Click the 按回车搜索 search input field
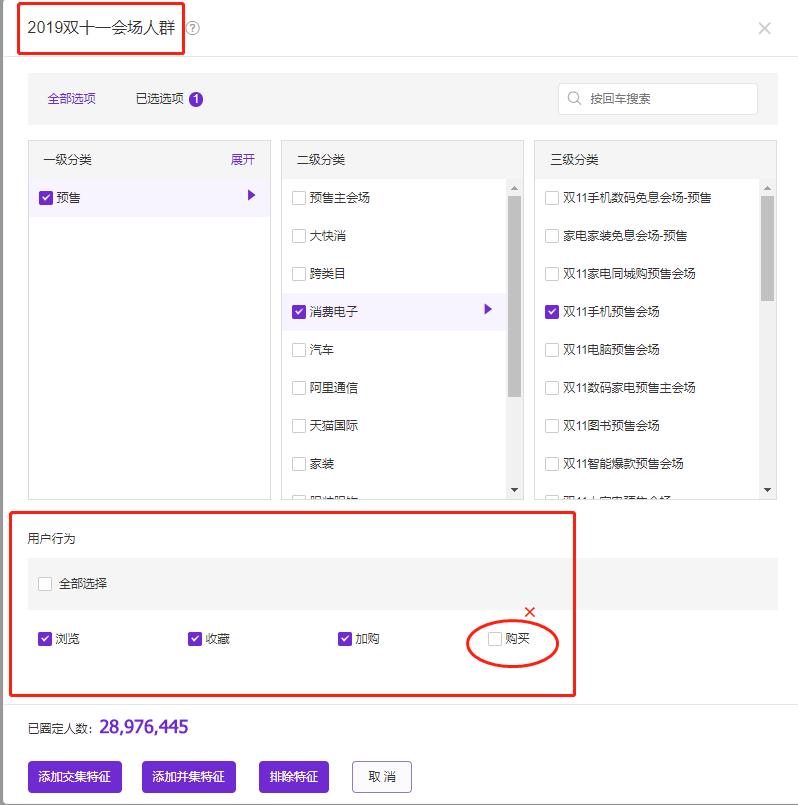Viewport: 798px width, 805px height. click(666, 99)
